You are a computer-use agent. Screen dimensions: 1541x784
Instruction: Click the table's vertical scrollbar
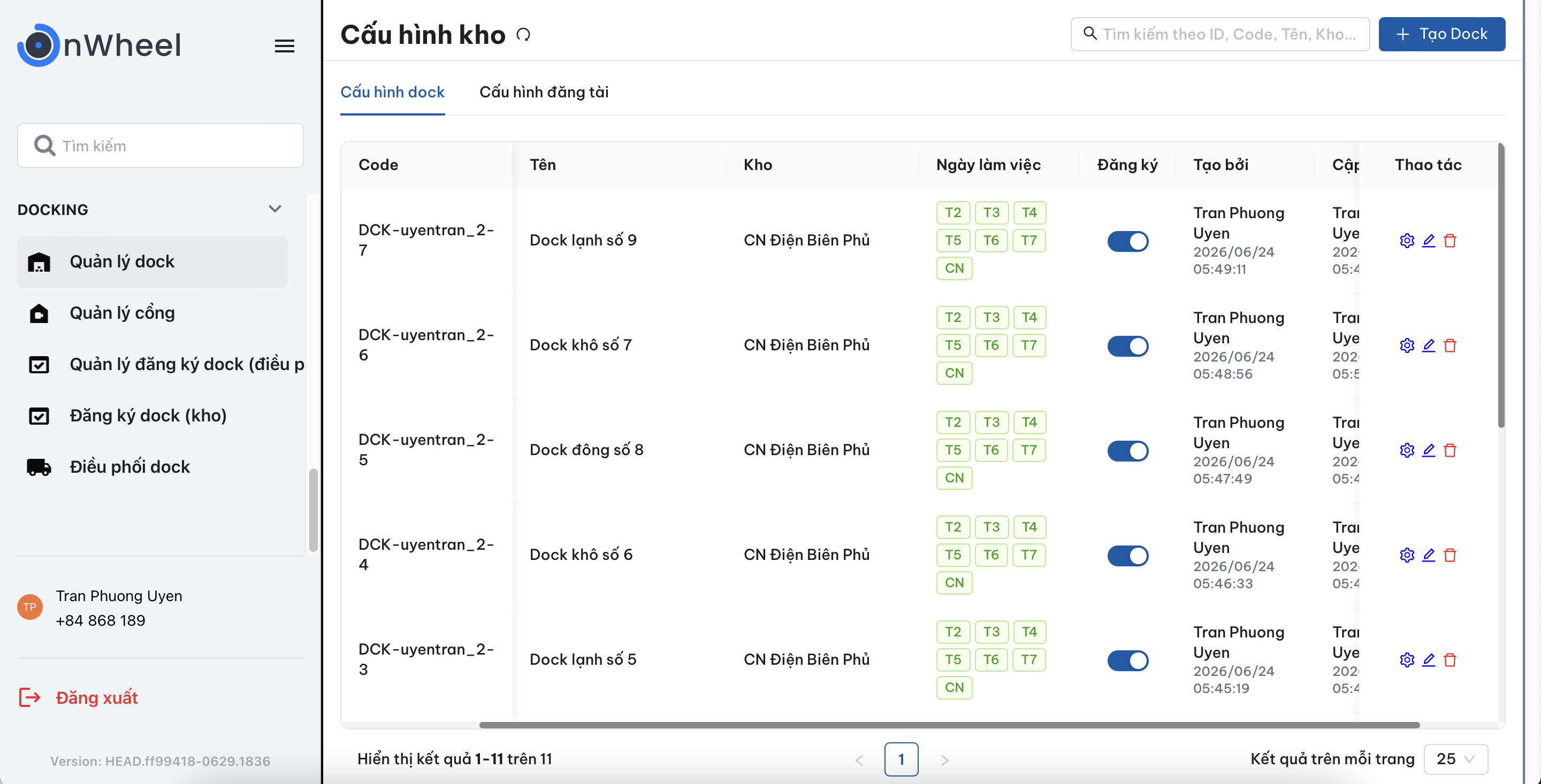point(1500,285)
